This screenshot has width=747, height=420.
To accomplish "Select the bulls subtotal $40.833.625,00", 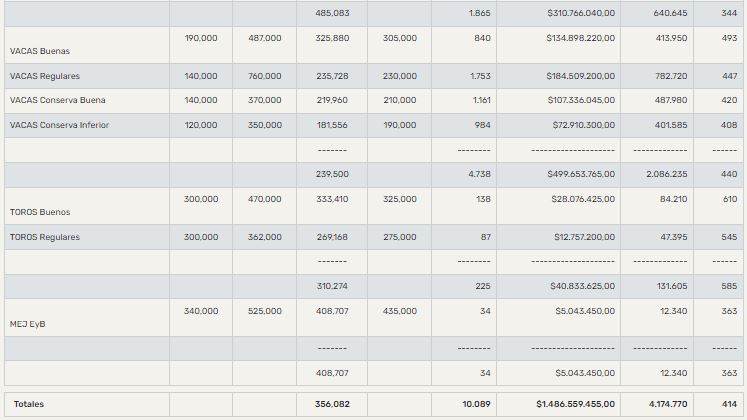I will pos(583,286).
